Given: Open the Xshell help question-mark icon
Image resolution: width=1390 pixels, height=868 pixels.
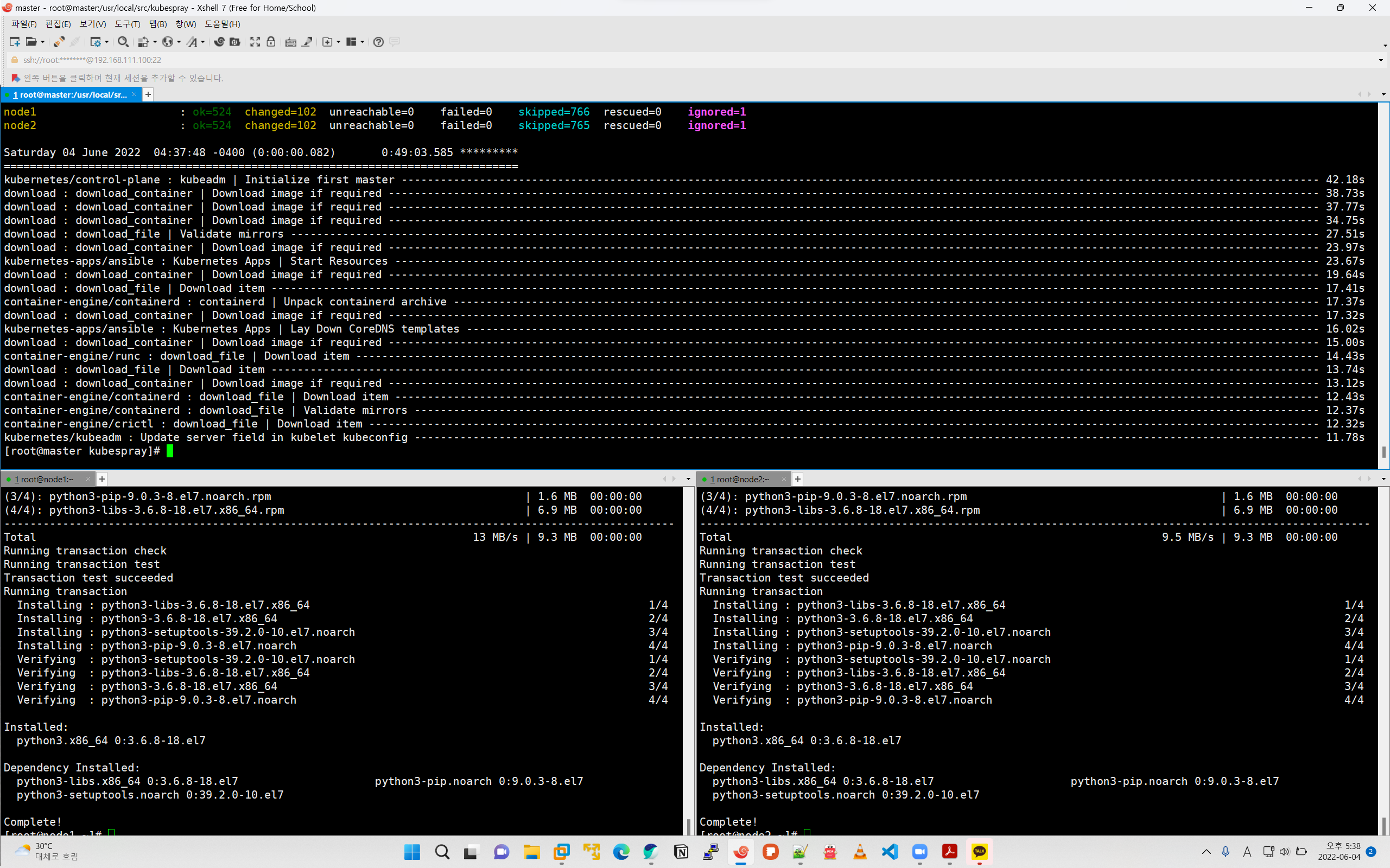Looking at the screenshot, I should (x=378, y=42).
